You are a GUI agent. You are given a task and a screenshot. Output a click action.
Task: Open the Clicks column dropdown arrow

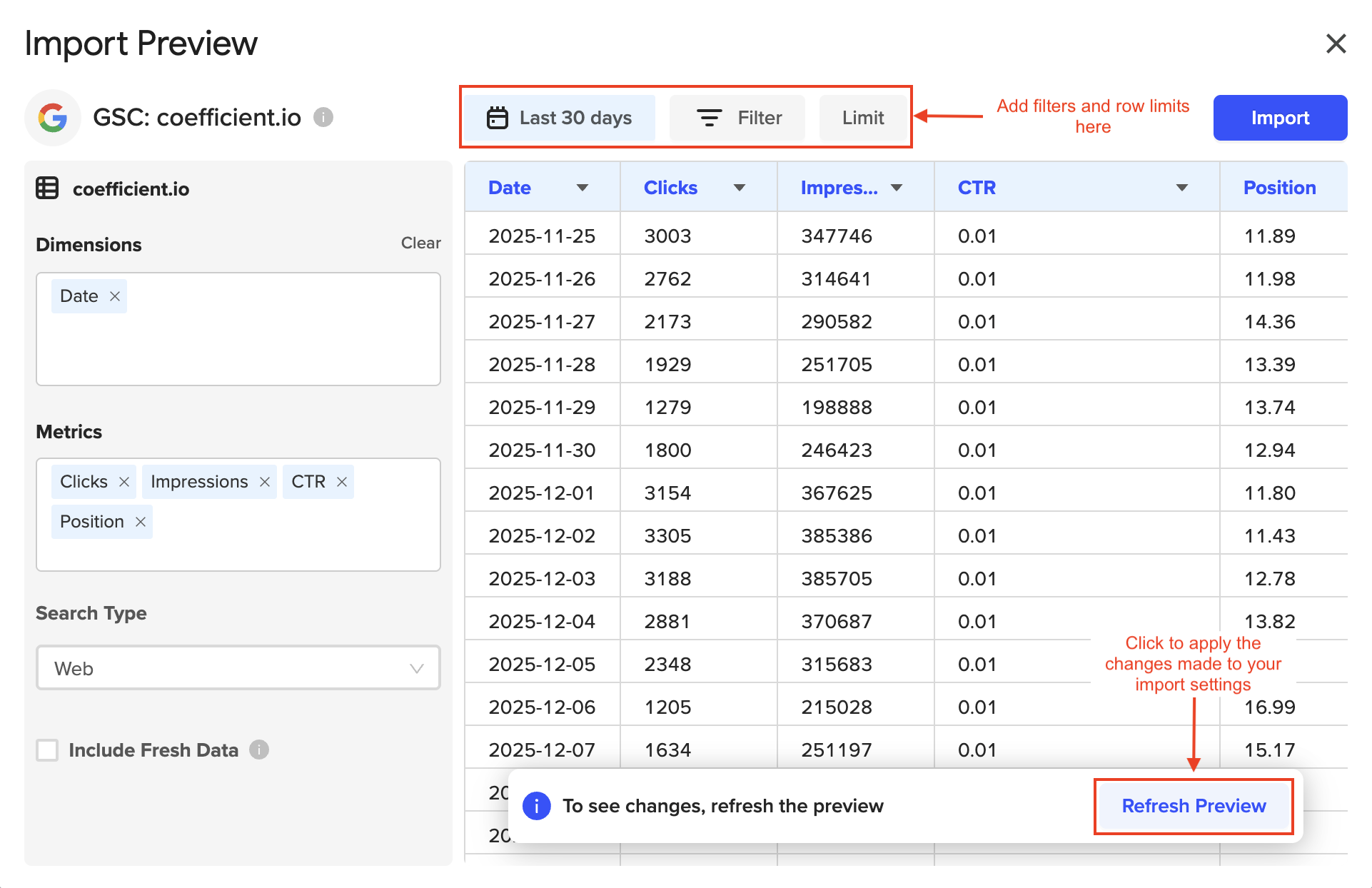[x=740, y=188]
